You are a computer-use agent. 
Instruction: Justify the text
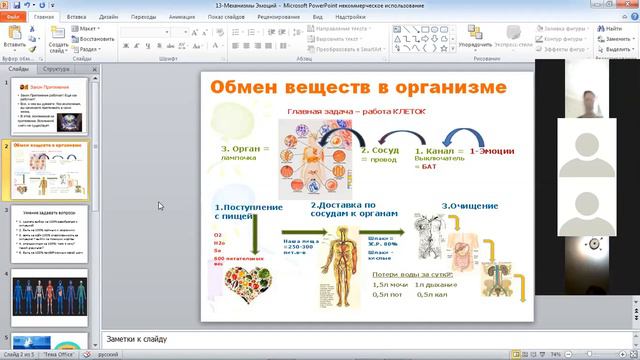pos(268,46)
